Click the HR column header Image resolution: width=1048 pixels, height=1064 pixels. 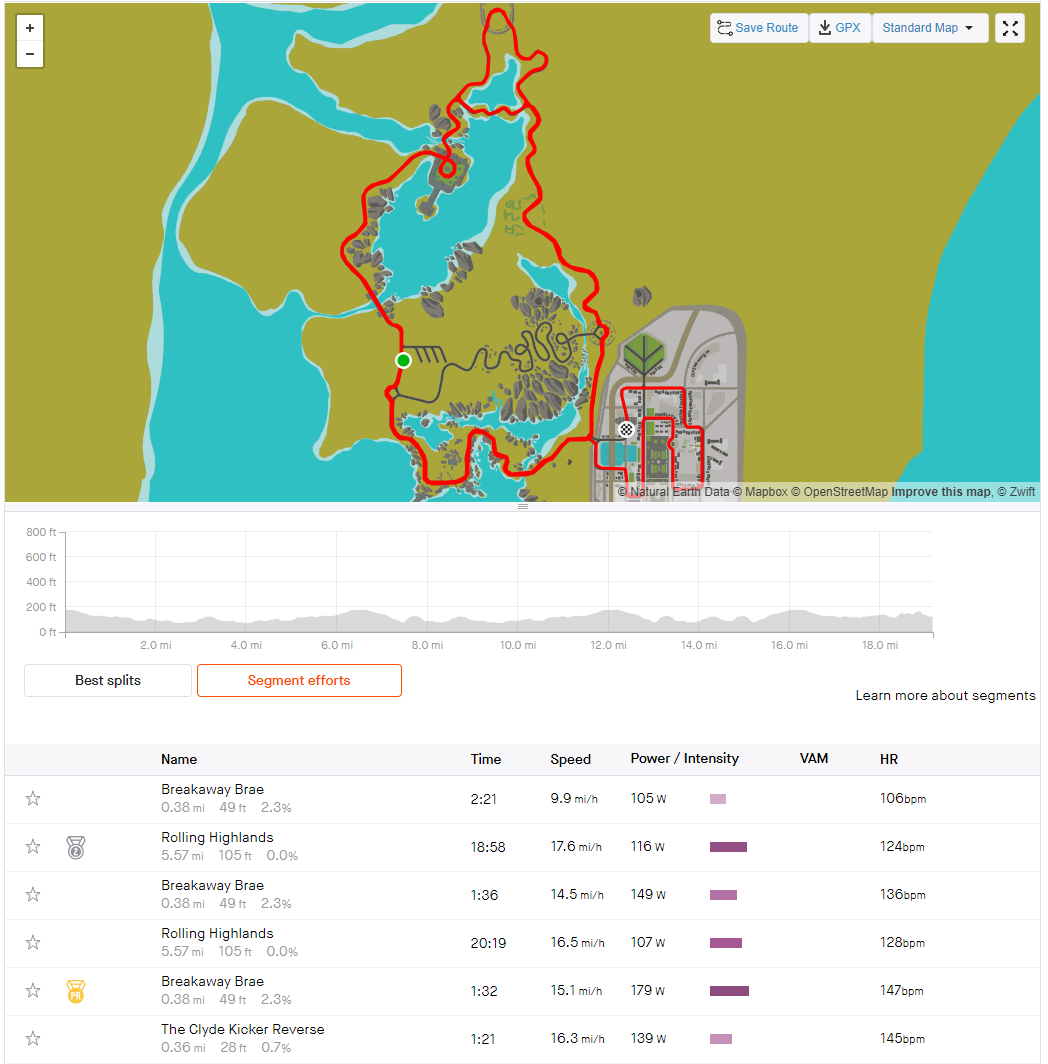point(888,759)
